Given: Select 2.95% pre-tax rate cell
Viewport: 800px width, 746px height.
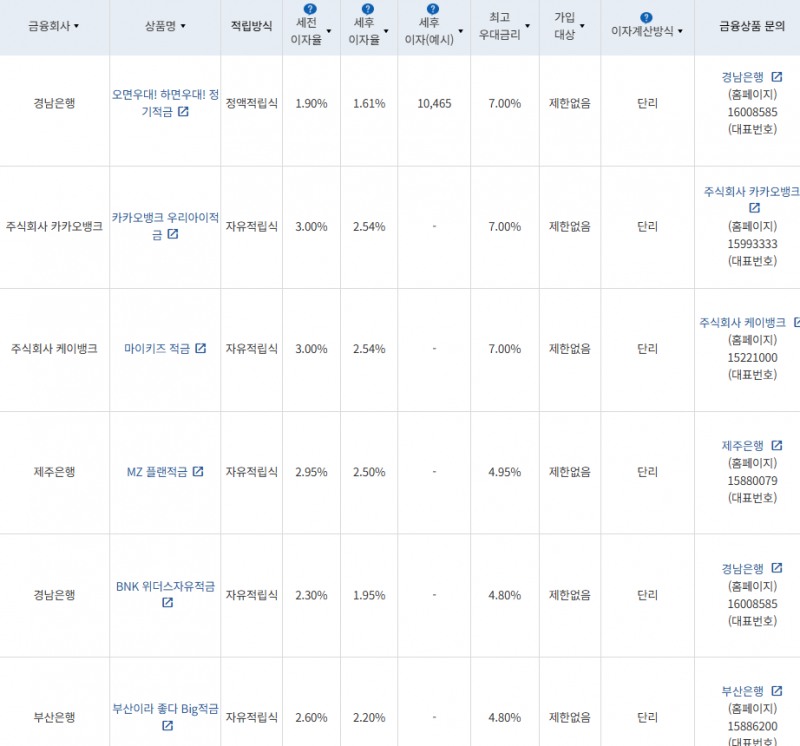Looking at the screenshot, I should [x=311, y=472].
